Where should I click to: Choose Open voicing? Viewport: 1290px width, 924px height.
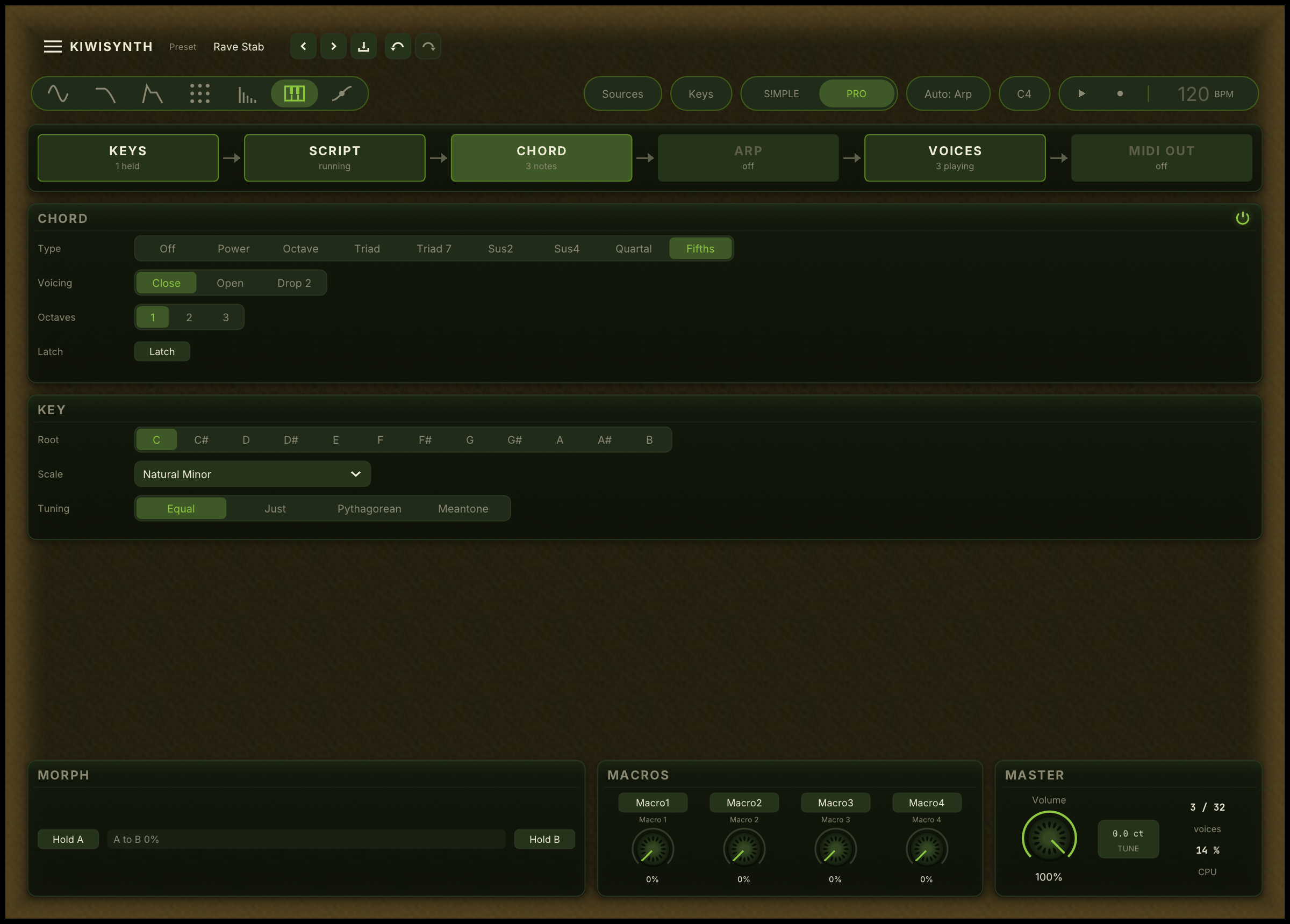click(231, 283)
